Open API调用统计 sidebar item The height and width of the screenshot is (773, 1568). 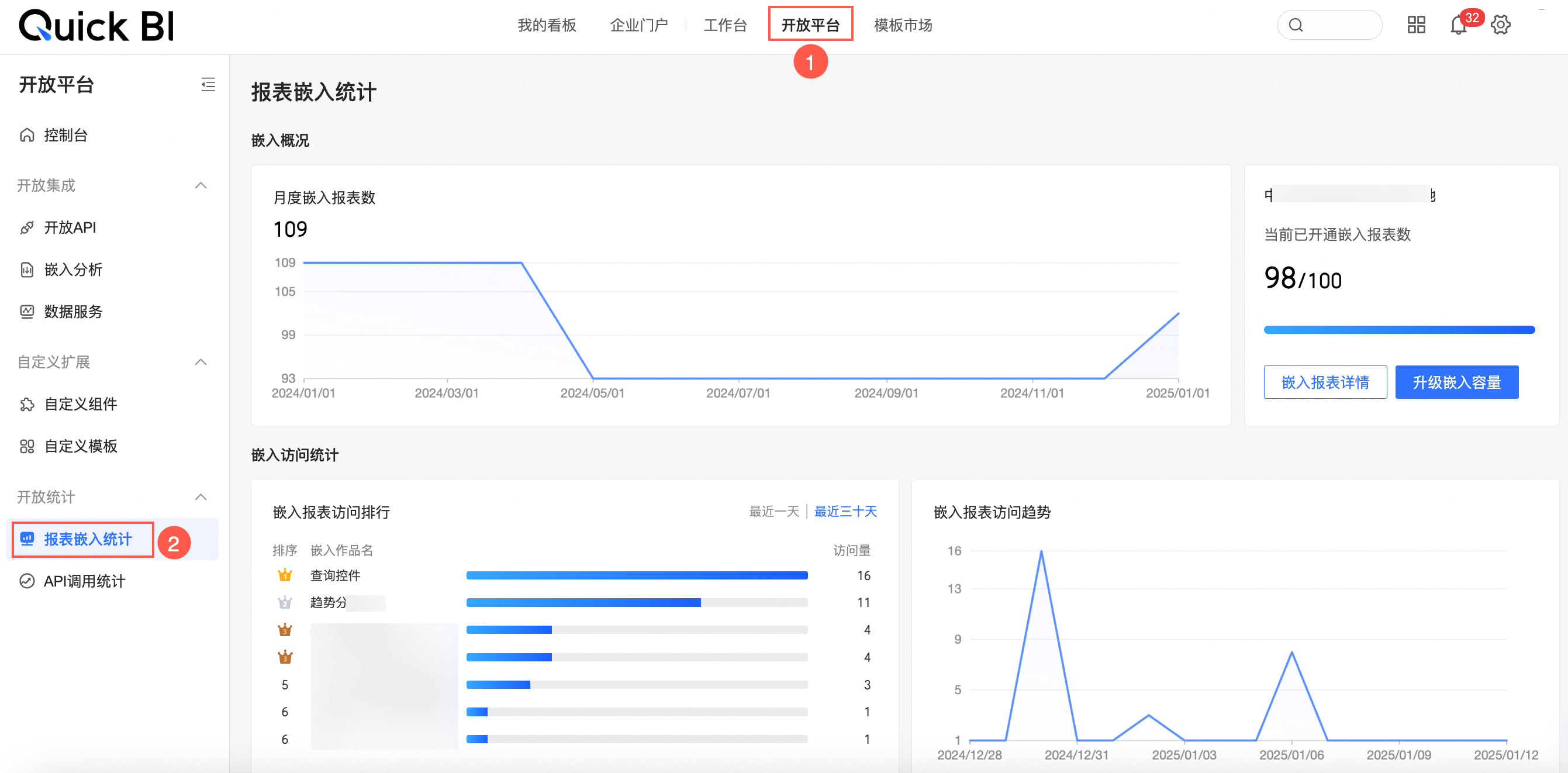click(x=84, y=581)
